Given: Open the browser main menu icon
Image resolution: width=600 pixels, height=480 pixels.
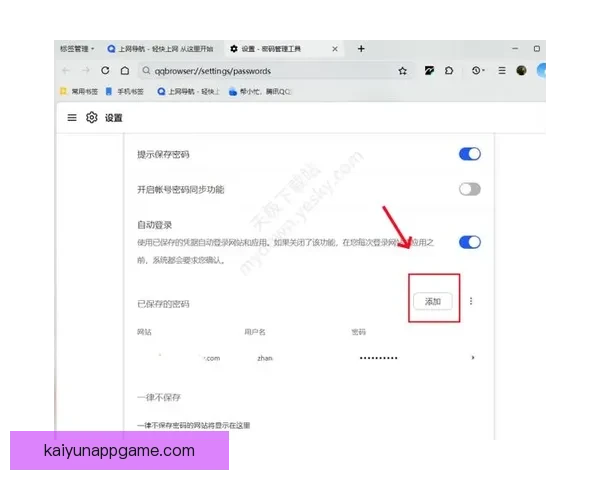Looking at the screenshot, I should click(502, 71).
